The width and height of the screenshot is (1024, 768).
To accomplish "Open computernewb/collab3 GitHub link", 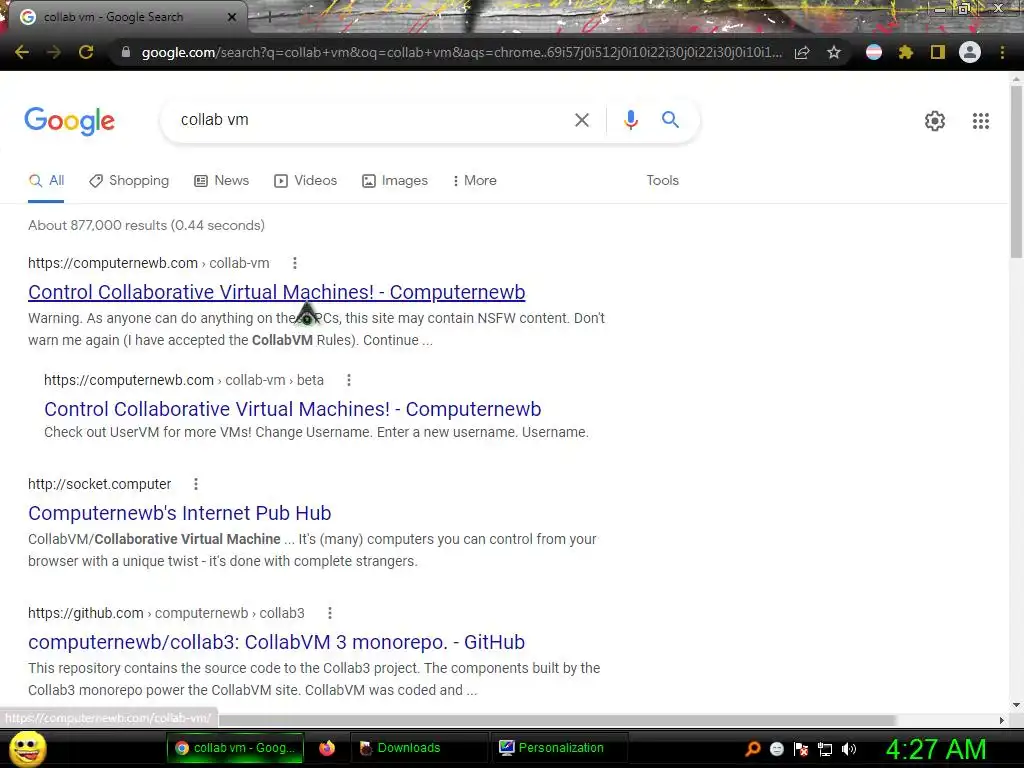I will click(276, 642).
